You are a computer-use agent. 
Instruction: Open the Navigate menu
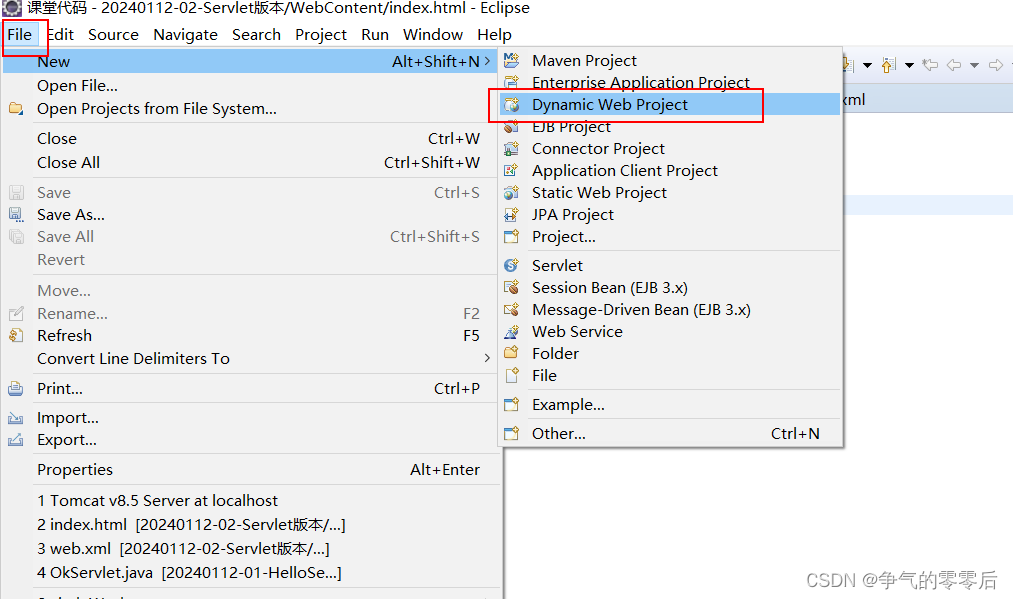[x=185, y=35]
